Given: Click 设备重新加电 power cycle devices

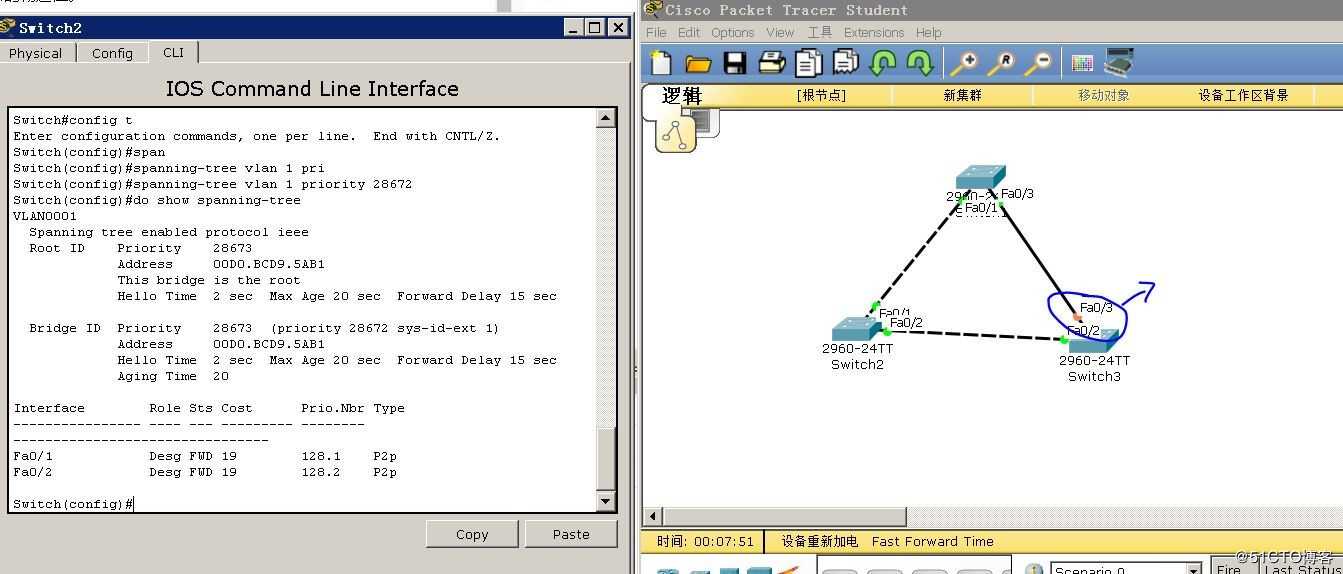Looking at the screenshot, I should 819,541.
